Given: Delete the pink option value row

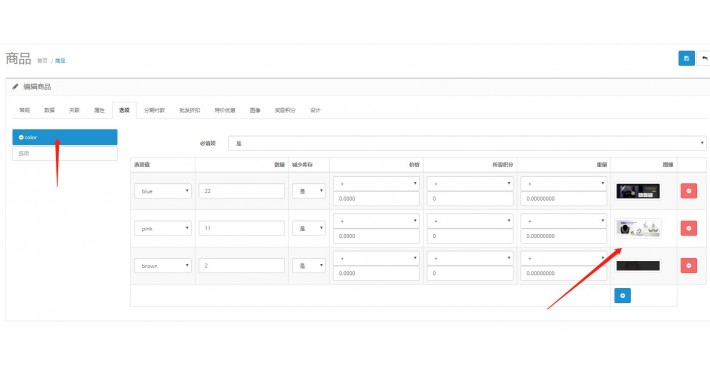Looking at the screenshot, I should pyautogui.click(x=689, y=228).
